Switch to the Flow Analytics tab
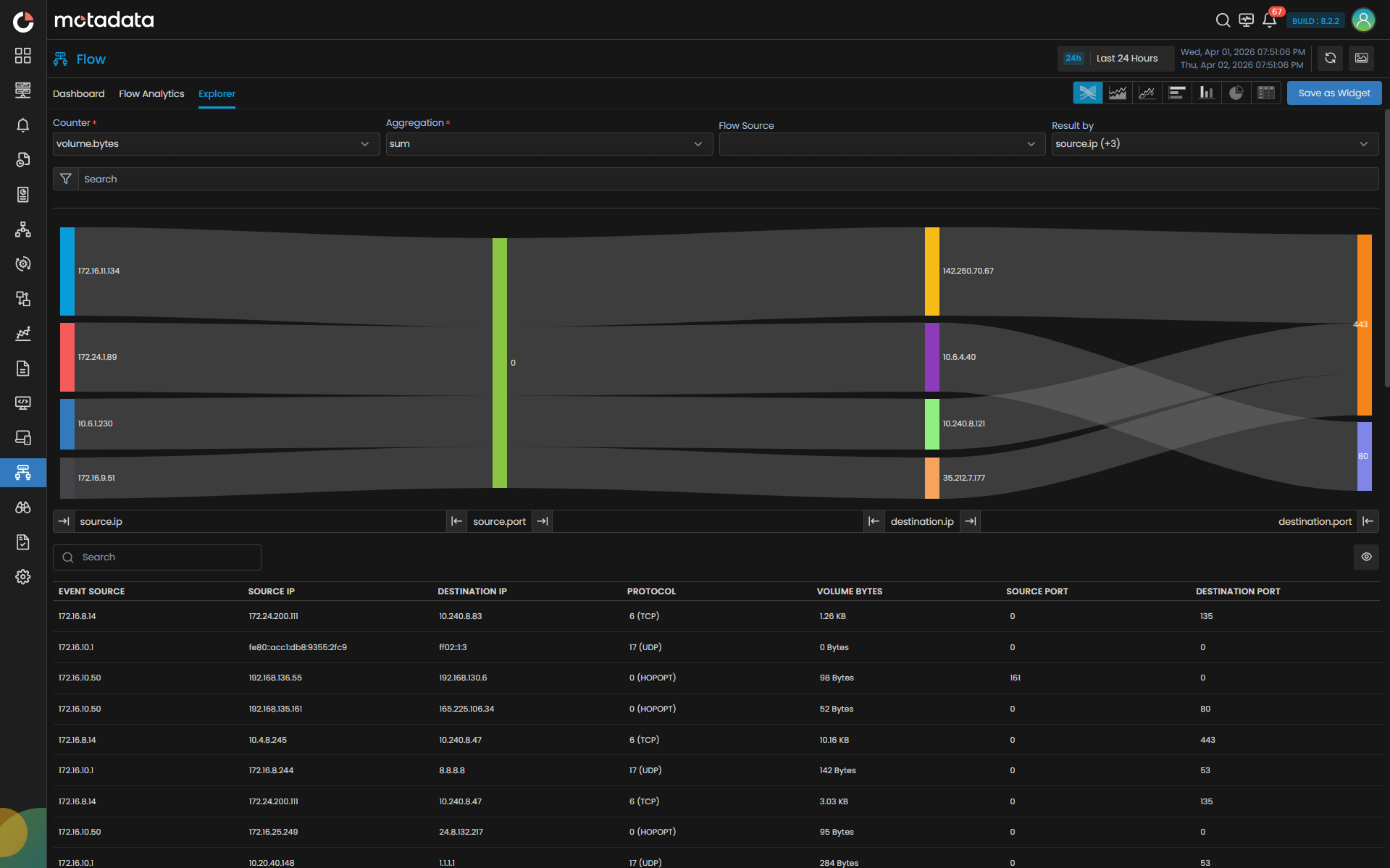 click(x=151, y=93)
